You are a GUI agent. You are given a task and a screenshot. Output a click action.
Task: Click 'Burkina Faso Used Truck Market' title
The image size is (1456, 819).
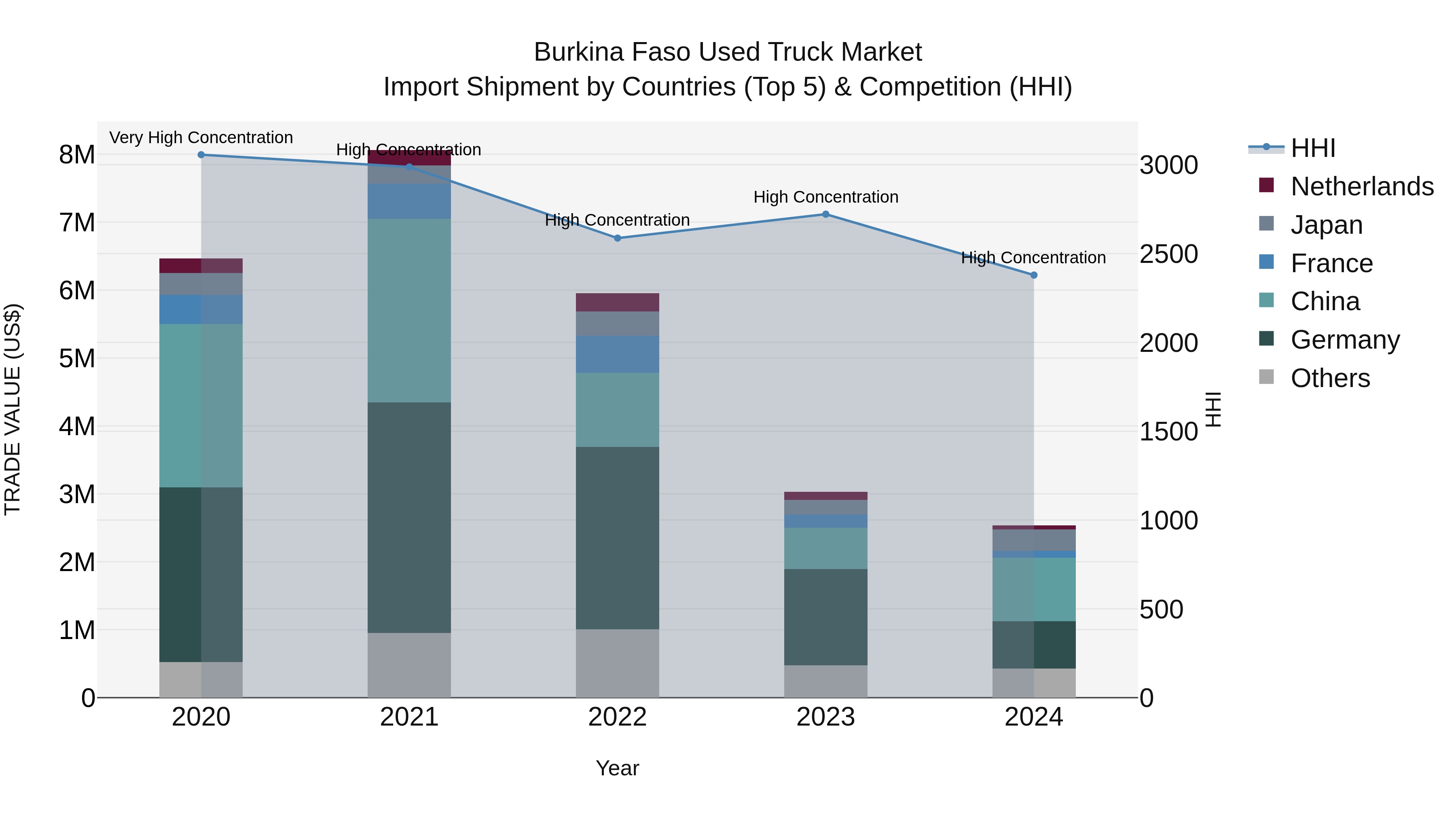click(728, 52)
